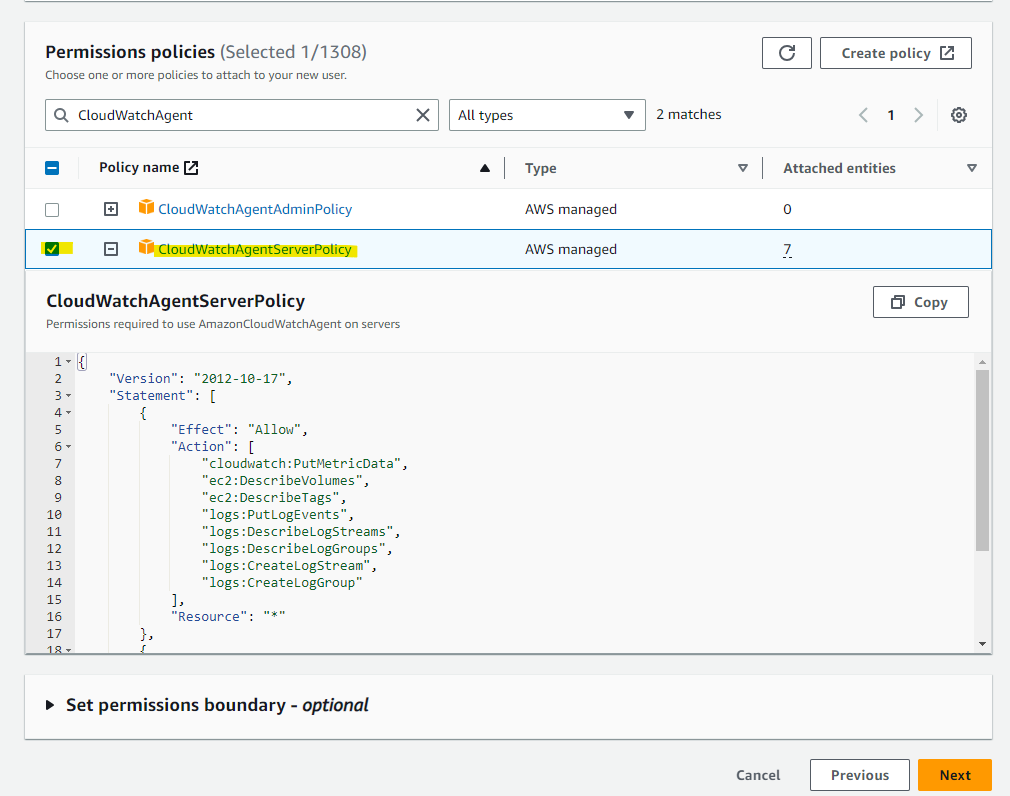
Task: Click "AWS managed" in the ServerPolicy row
Action: [x=571, y=249]
